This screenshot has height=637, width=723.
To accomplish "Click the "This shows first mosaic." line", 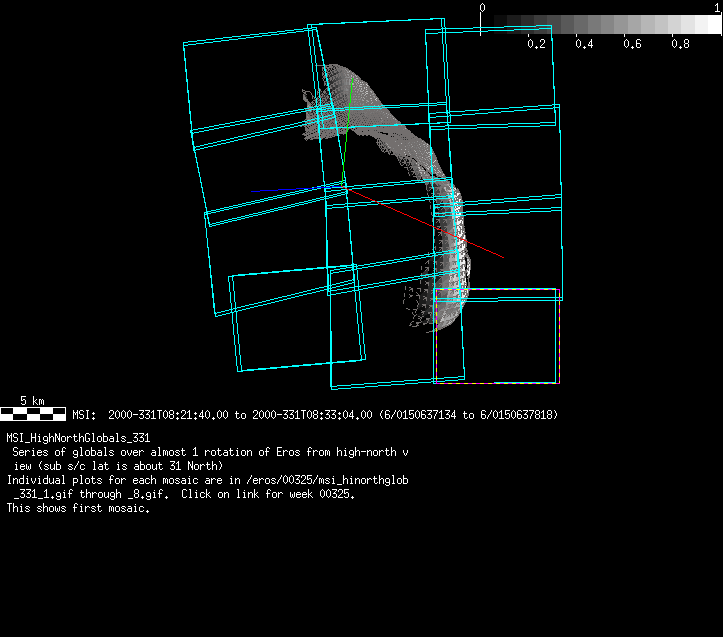I will (x=78, y=508).
